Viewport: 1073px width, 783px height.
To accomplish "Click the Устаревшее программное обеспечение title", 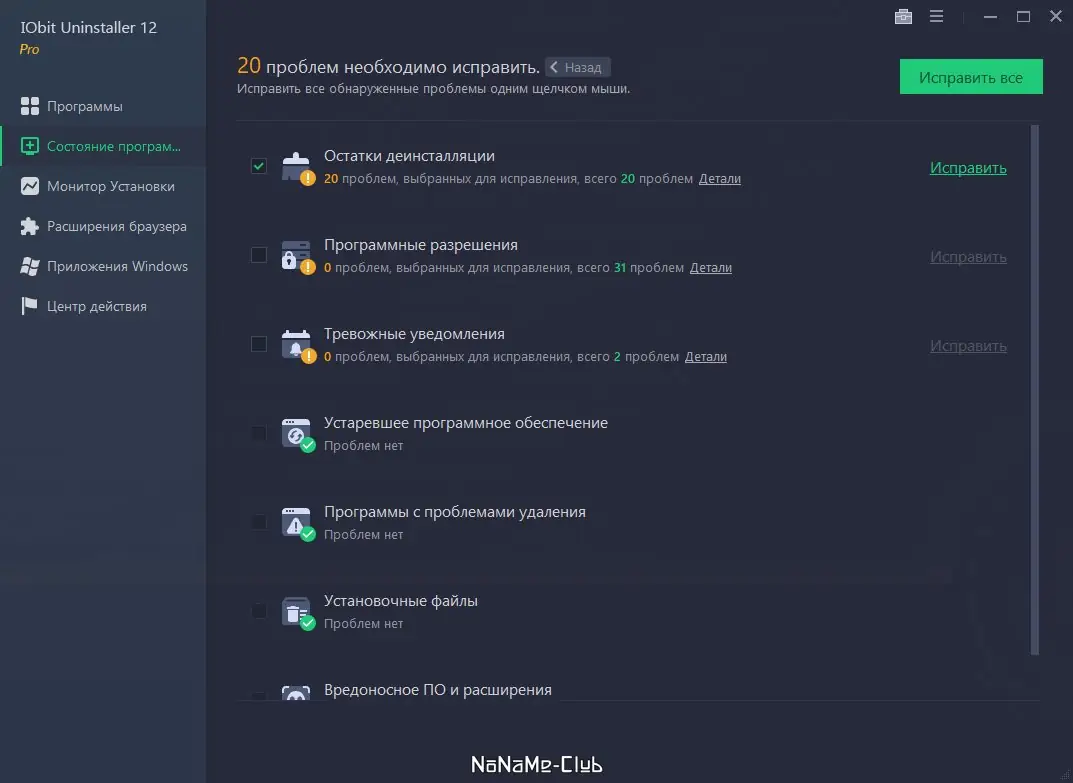I will [465, 423].
